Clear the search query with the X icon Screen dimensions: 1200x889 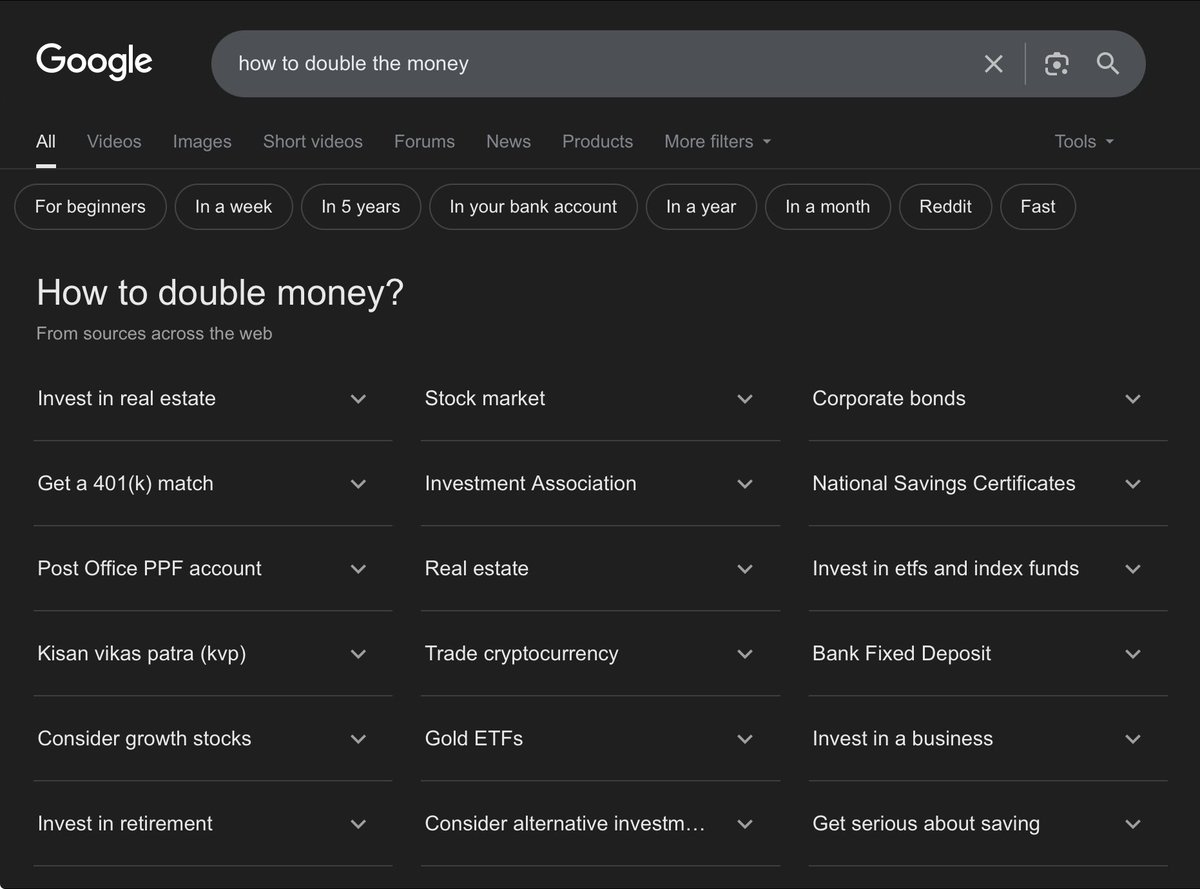tap(993, 64)
